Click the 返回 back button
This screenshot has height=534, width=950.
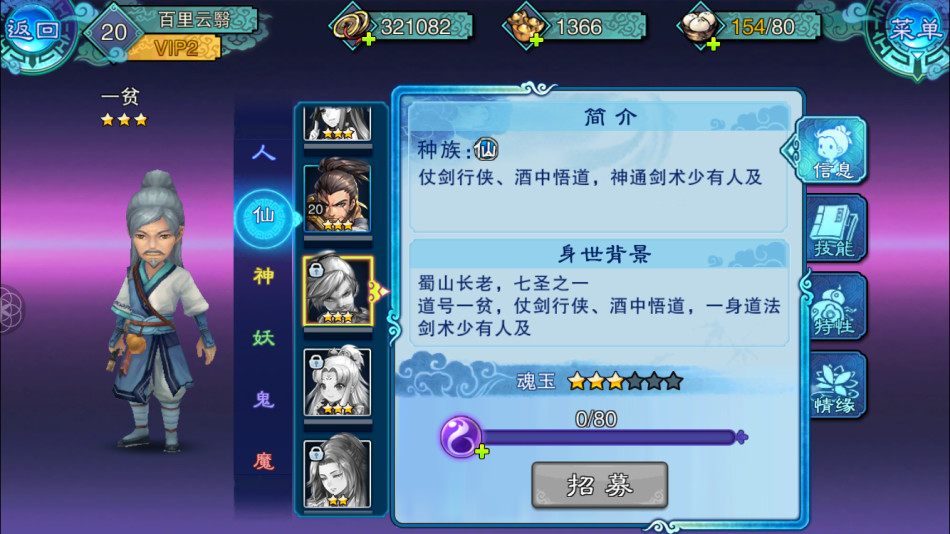(35, 30)
